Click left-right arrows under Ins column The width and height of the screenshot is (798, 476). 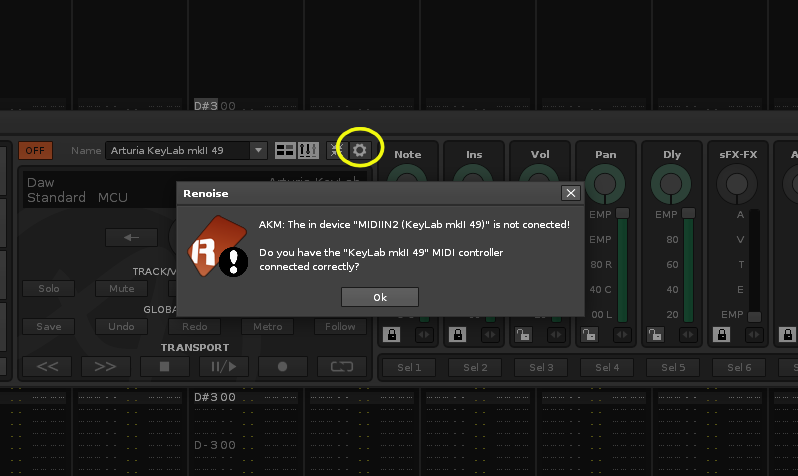pos(490,334)
